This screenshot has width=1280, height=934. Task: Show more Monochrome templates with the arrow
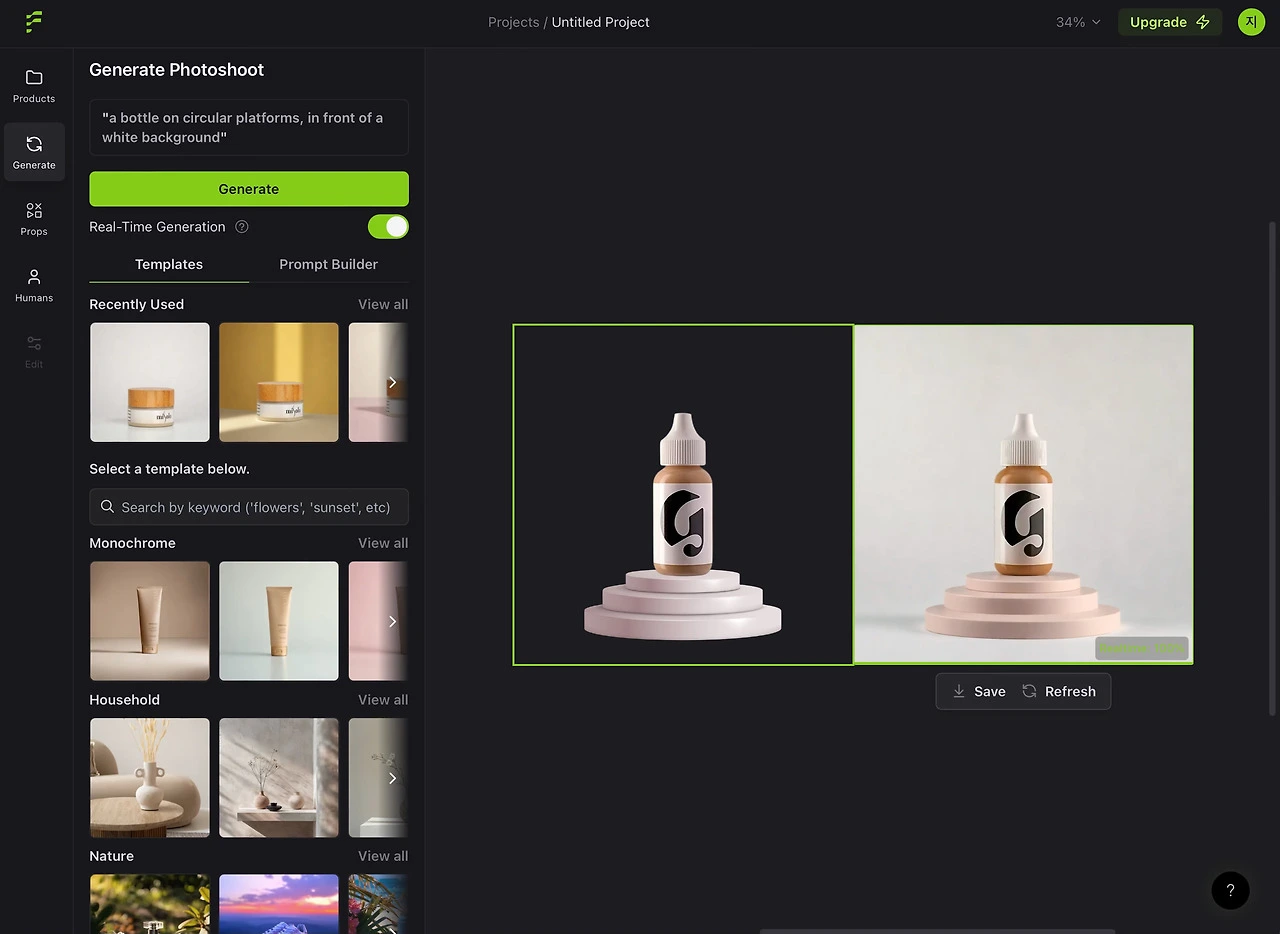click(x=392, y=621)
